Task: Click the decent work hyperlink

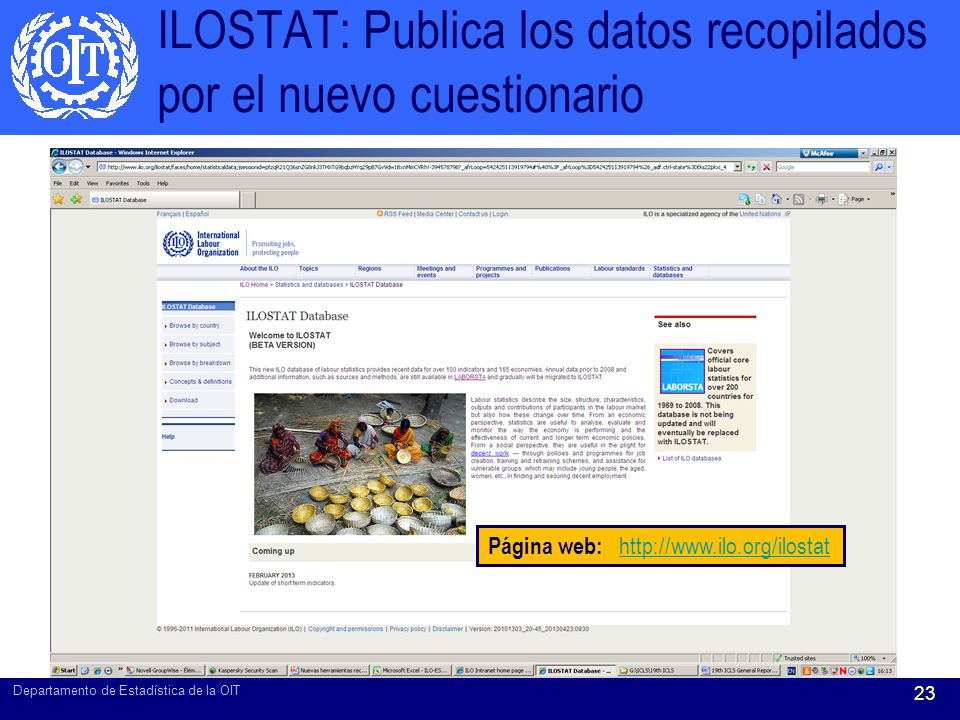Action: pos(490,453)
